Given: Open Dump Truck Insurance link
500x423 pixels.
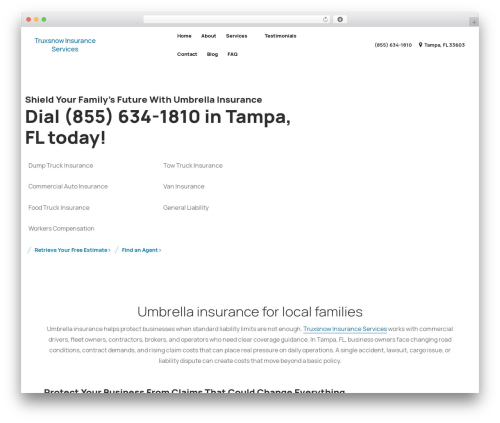Looking at the screenshot, I should [61, 166].
